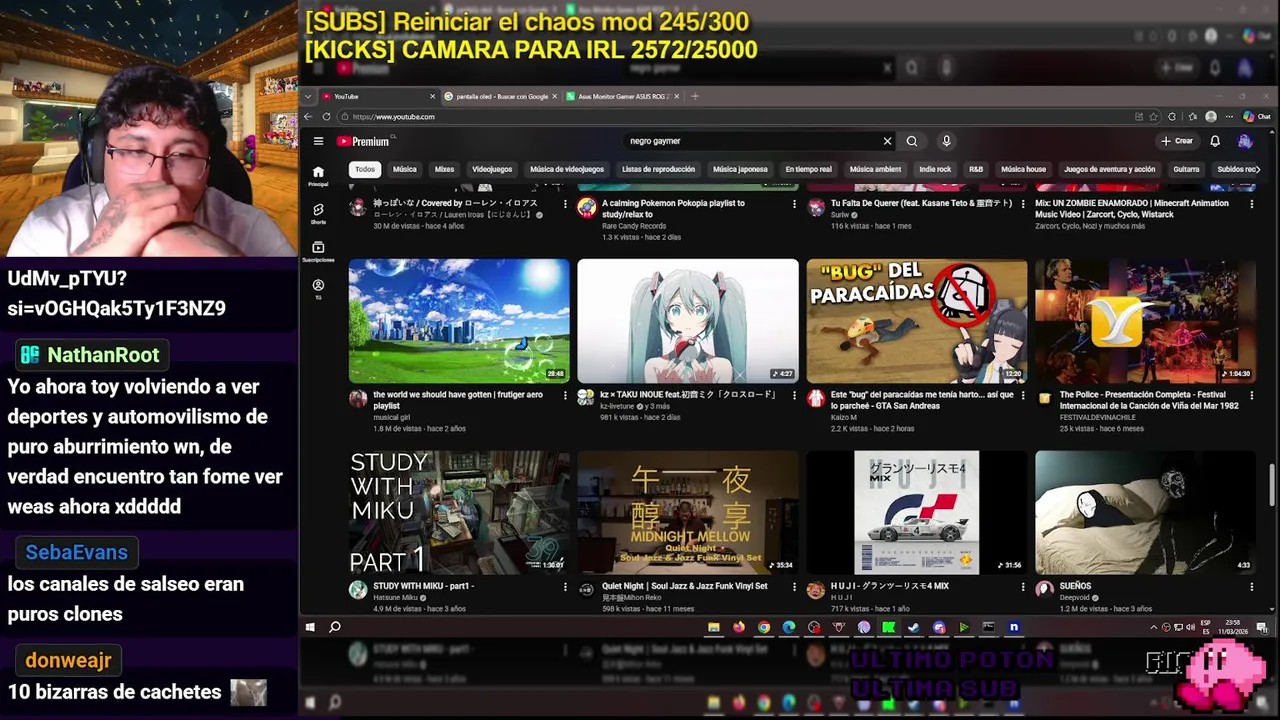
Task: Select the Indie rock chip
Action: pos(935,169)
